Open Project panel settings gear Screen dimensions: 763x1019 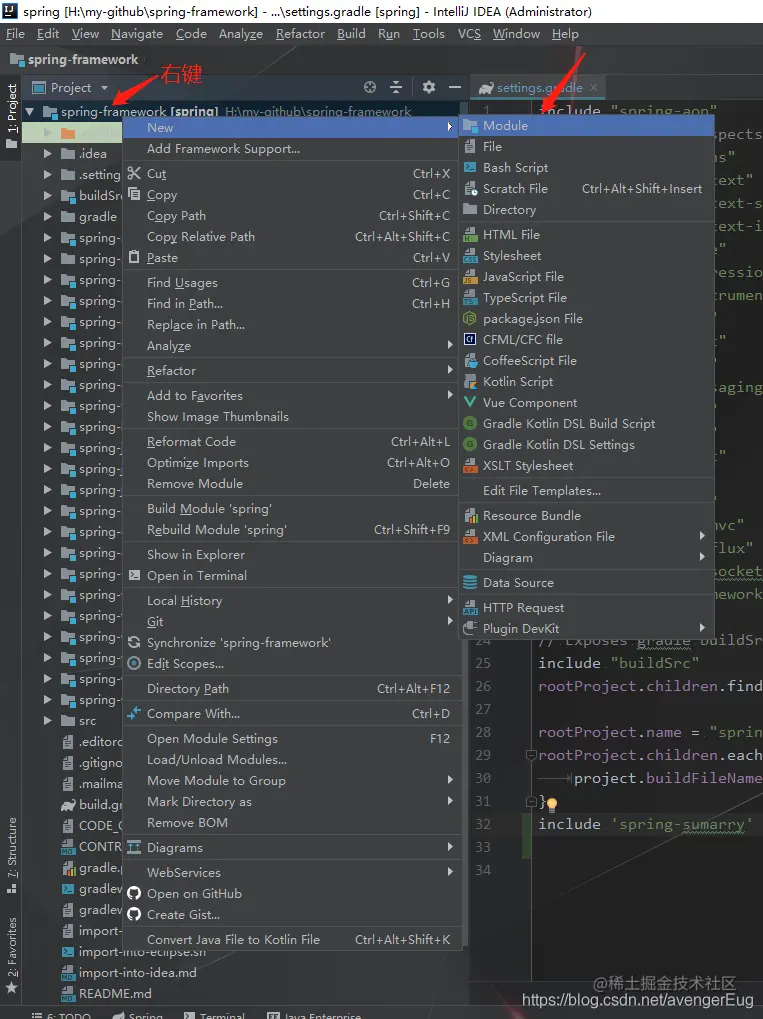[x=429, y=87]
